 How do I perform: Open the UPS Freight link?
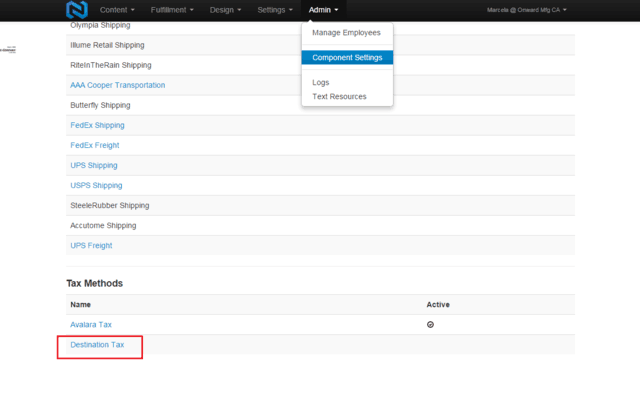tap(91, 245)
